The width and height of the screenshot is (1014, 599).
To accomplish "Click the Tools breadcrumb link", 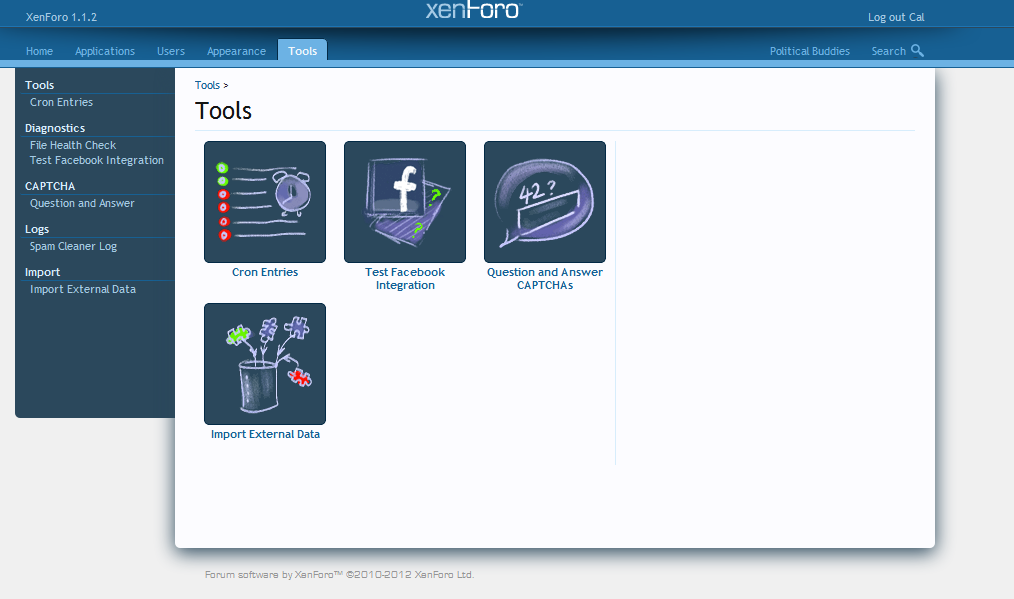I will (x=207, y=86).
